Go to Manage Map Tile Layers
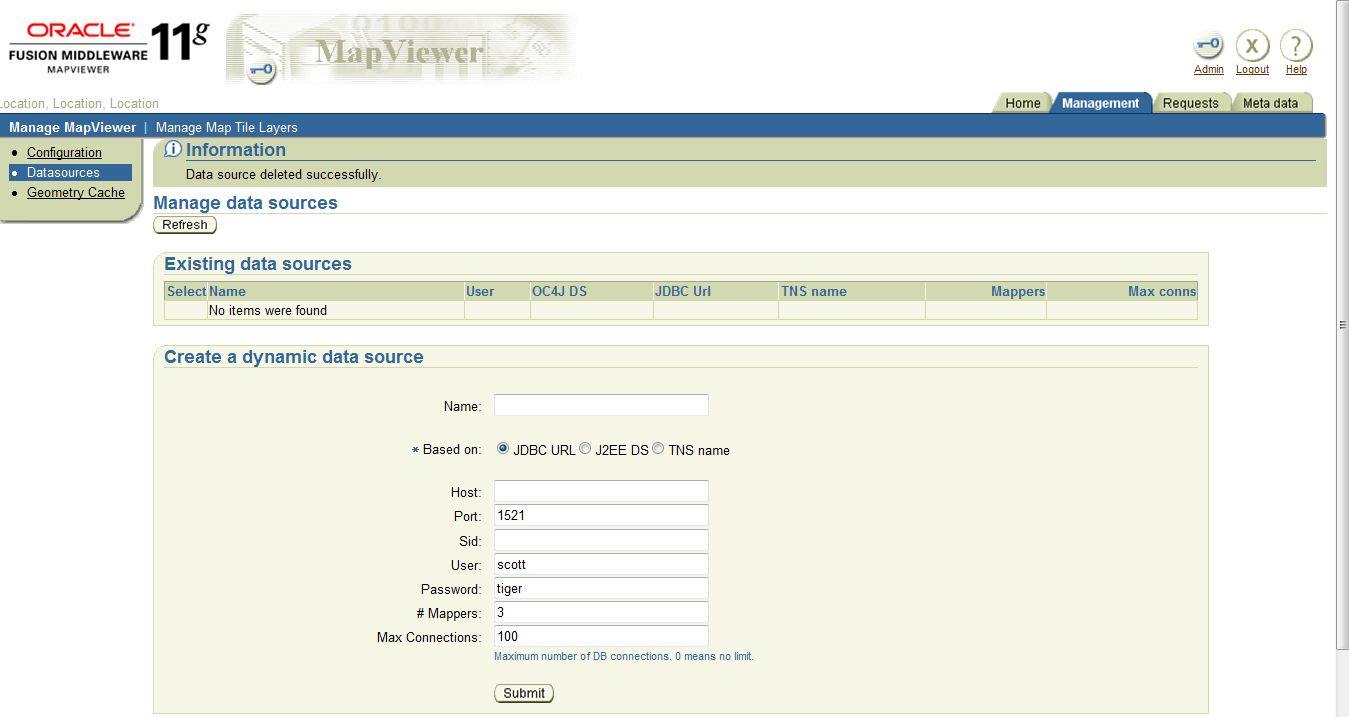The image size is (1349, 717). click(227, 127)
